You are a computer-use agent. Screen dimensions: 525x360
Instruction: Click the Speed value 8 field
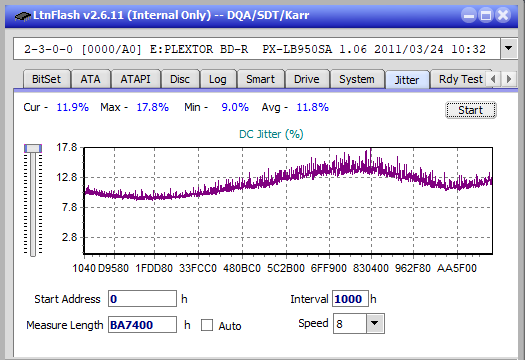click(x=350, y=323)
